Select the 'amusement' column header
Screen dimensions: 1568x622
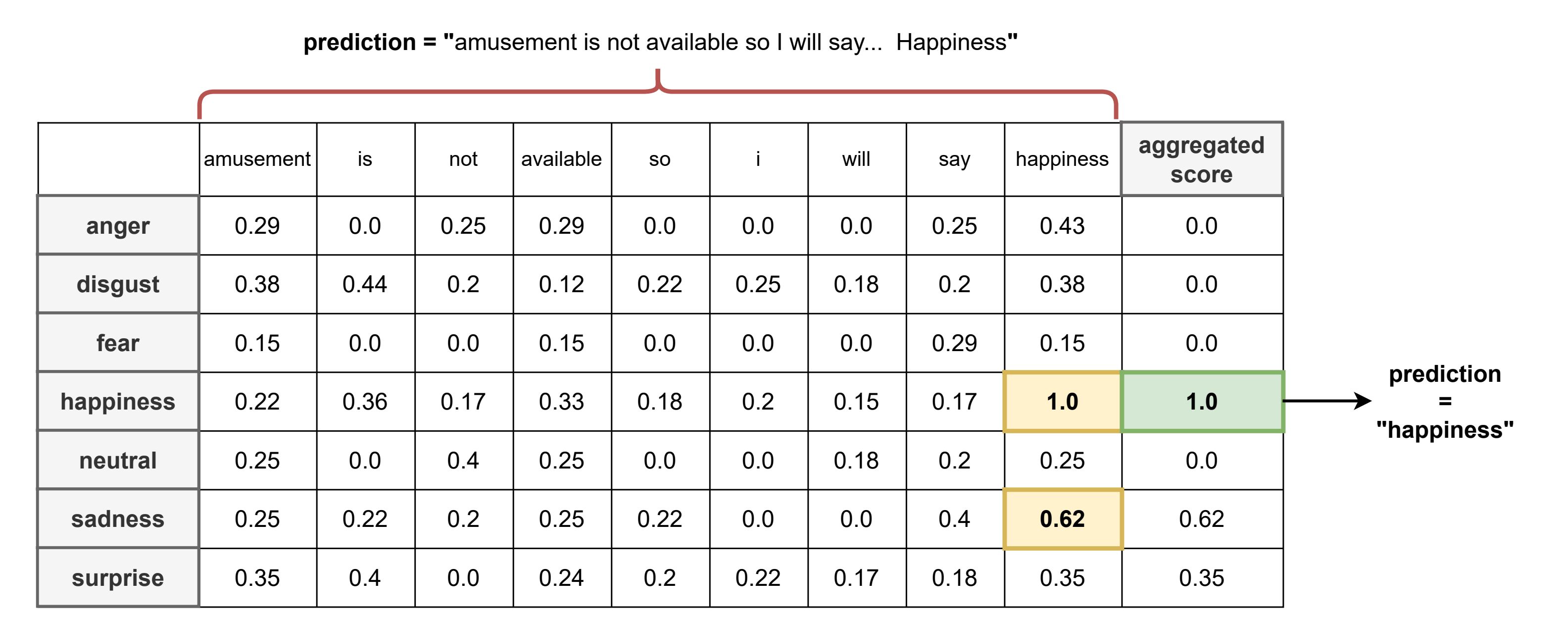pos(257,159)
